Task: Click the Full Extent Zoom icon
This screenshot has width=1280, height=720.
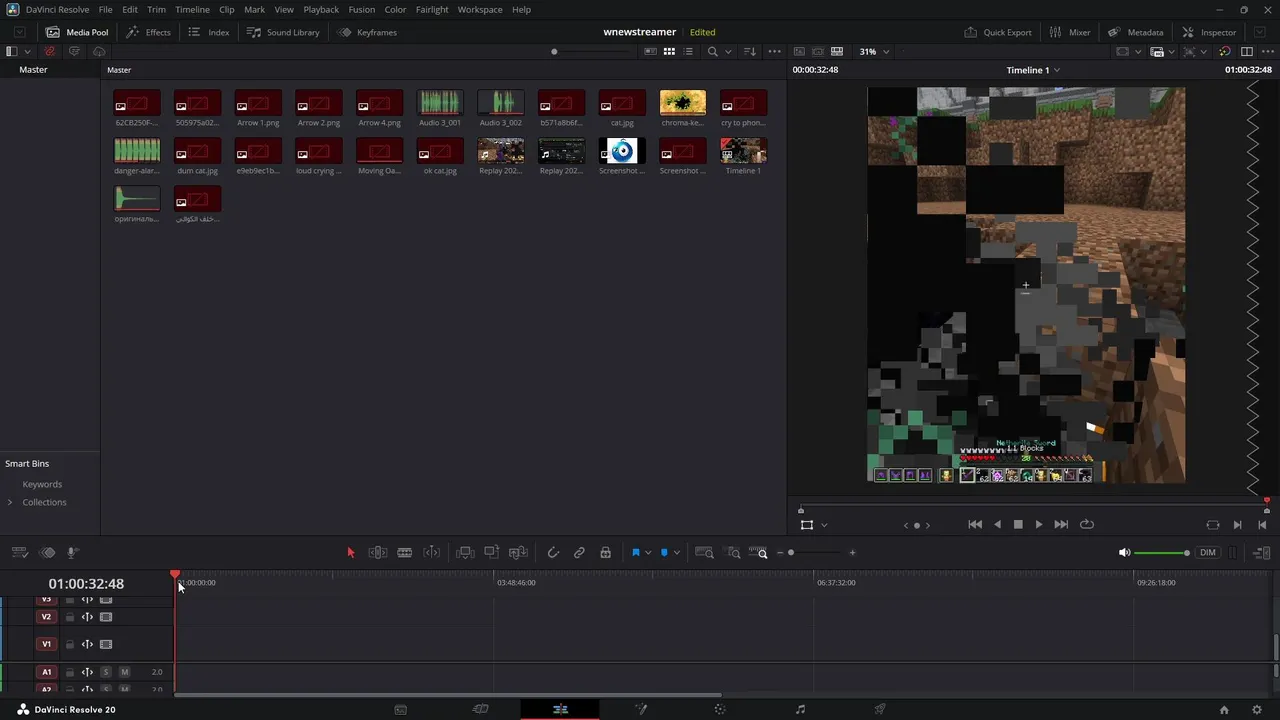Action: coord(704,552)
